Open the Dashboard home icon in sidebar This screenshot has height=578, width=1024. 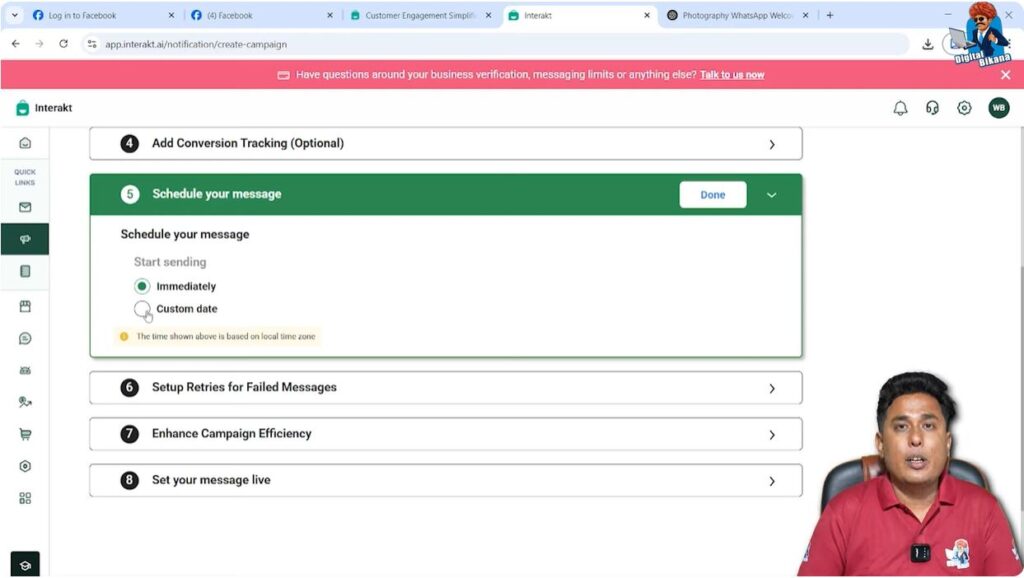[x=25, y=143]
